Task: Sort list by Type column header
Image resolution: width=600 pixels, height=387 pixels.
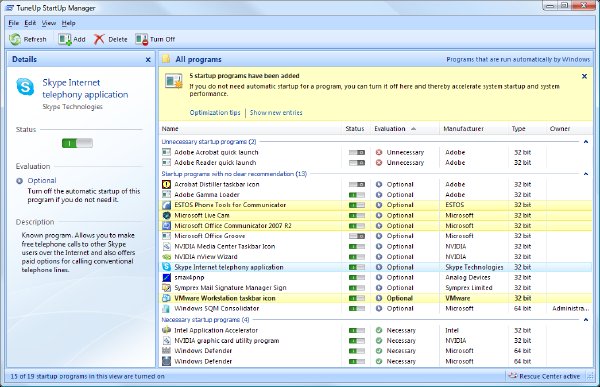Action: click(x=527, y=129)
